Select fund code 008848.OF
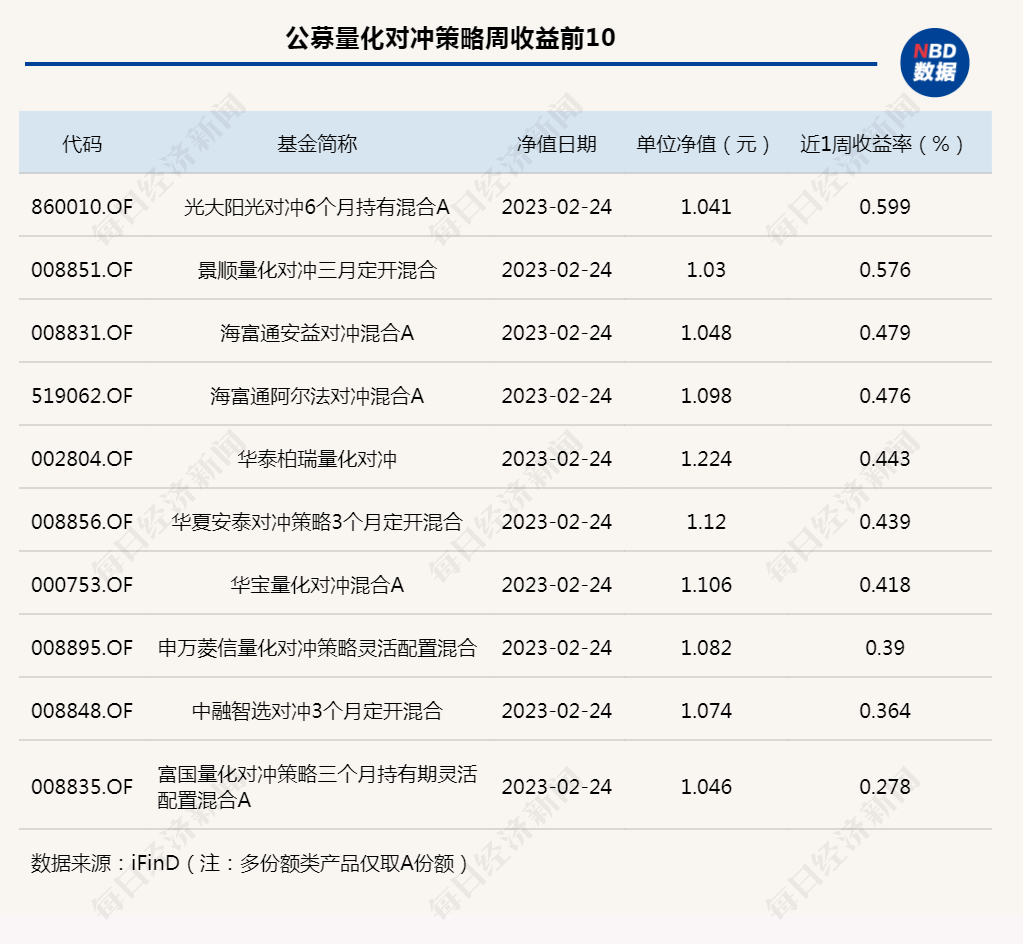Viewport: 1023px width, 944px height. click(x=82, y=710)
